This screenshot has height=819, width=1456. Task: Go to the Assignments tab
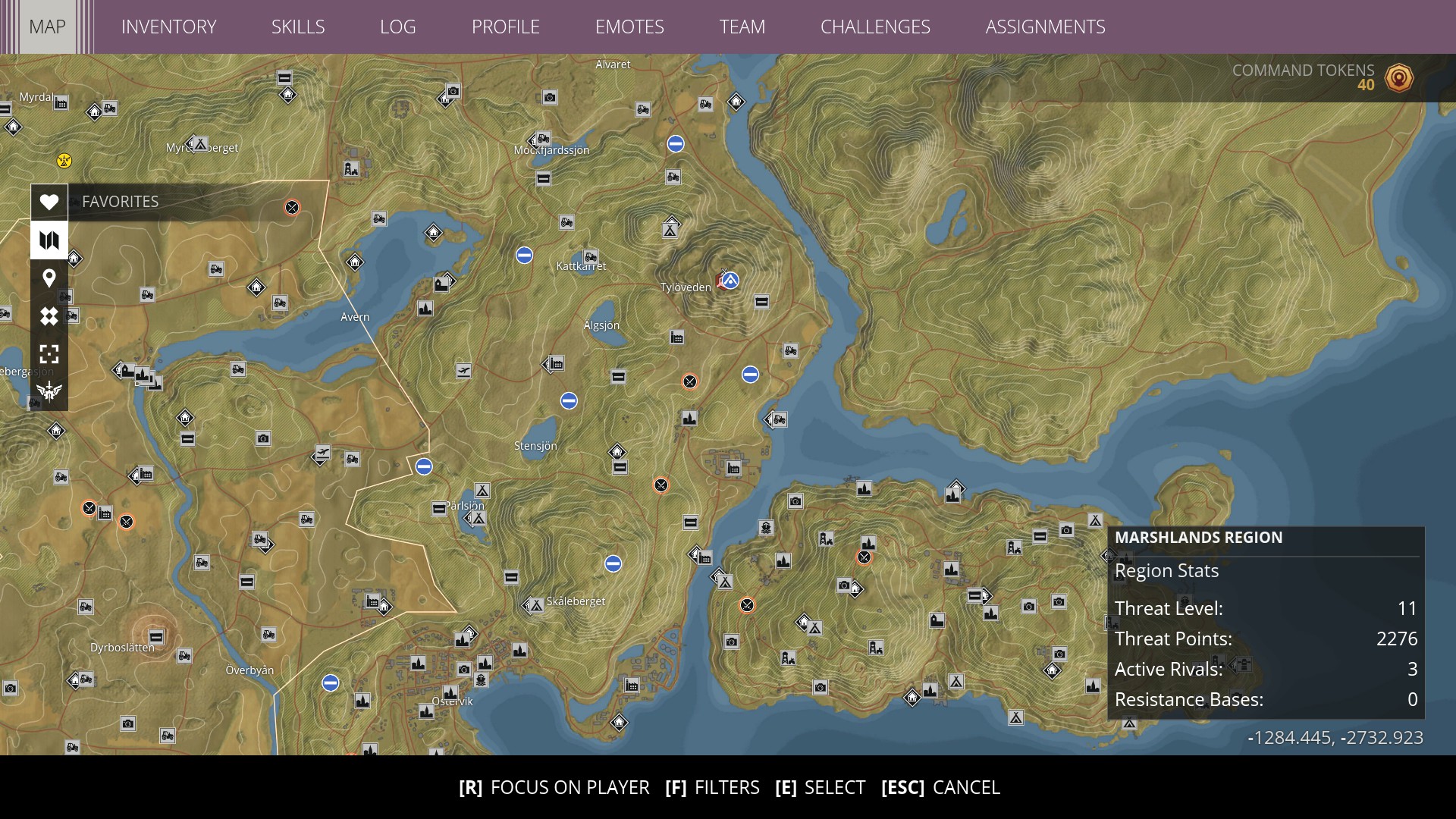click(x=1045, y=27)
